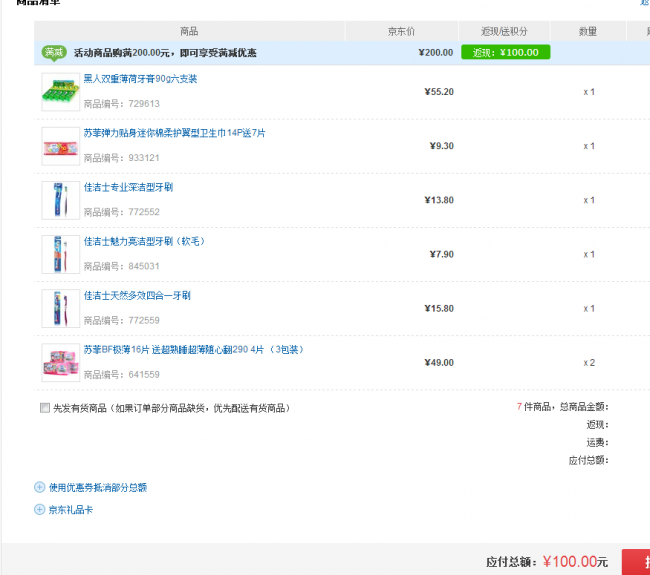
Task: Open 佳洁士魅力亮洁型牙刷（软毛） product link
Action: pos(143,241)
